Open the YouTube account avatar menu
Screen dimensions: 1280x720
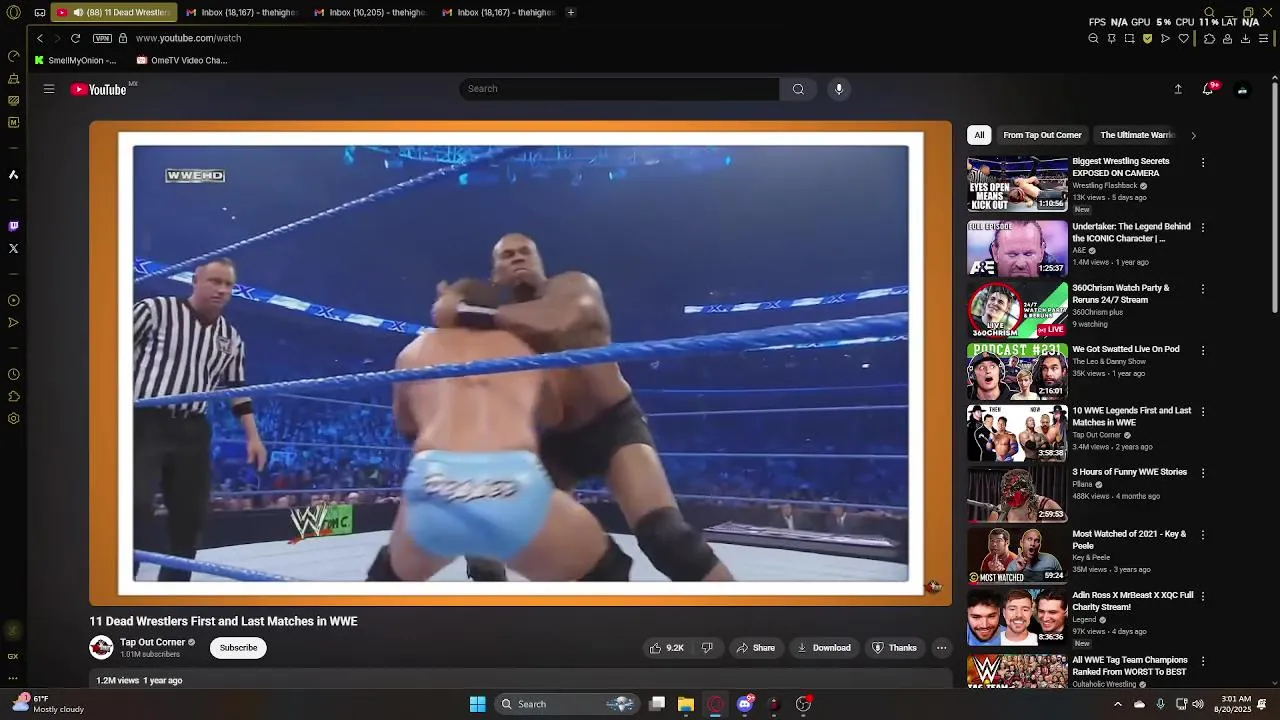(1242, 89)
